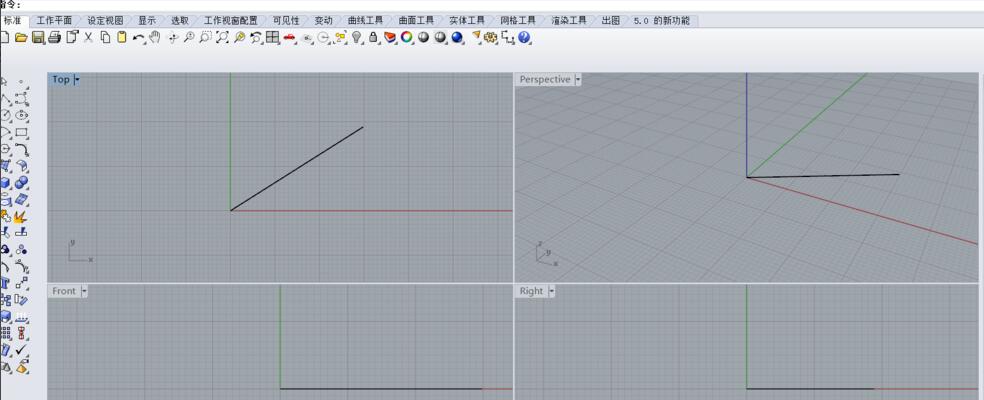984x400 pixels.
Task: Select the Zoom Window icon
Action: [x=205, y=38]
